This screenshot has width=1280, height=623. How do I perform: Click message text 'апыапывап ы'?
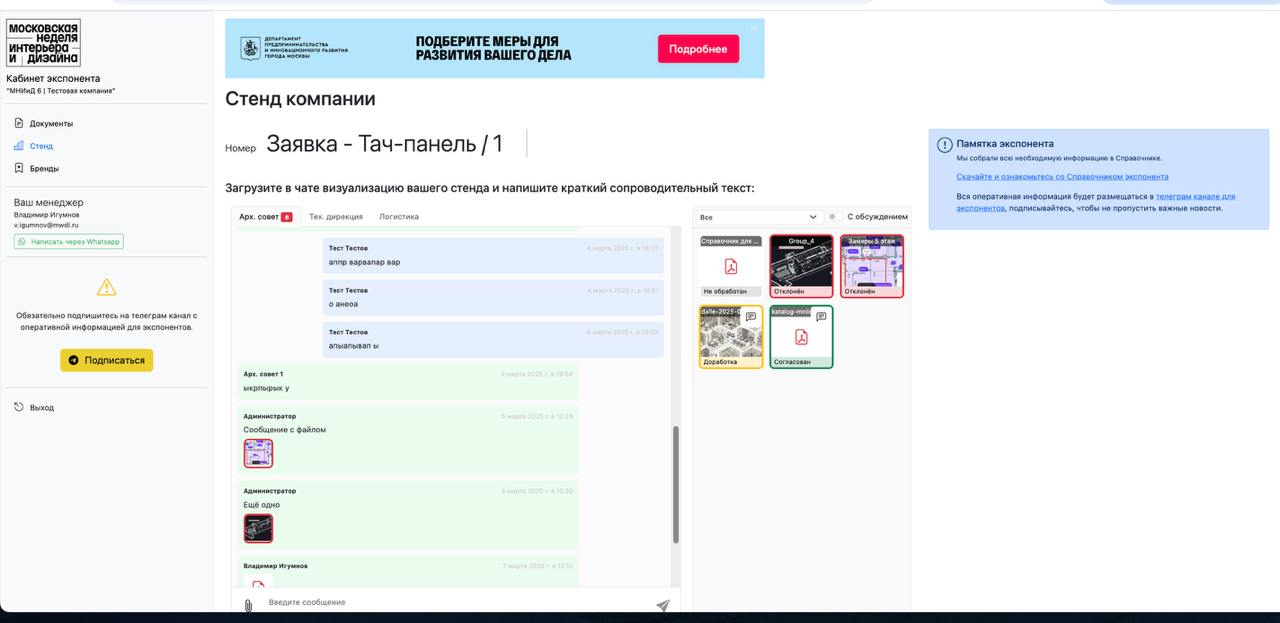click(x=353, y=345)
